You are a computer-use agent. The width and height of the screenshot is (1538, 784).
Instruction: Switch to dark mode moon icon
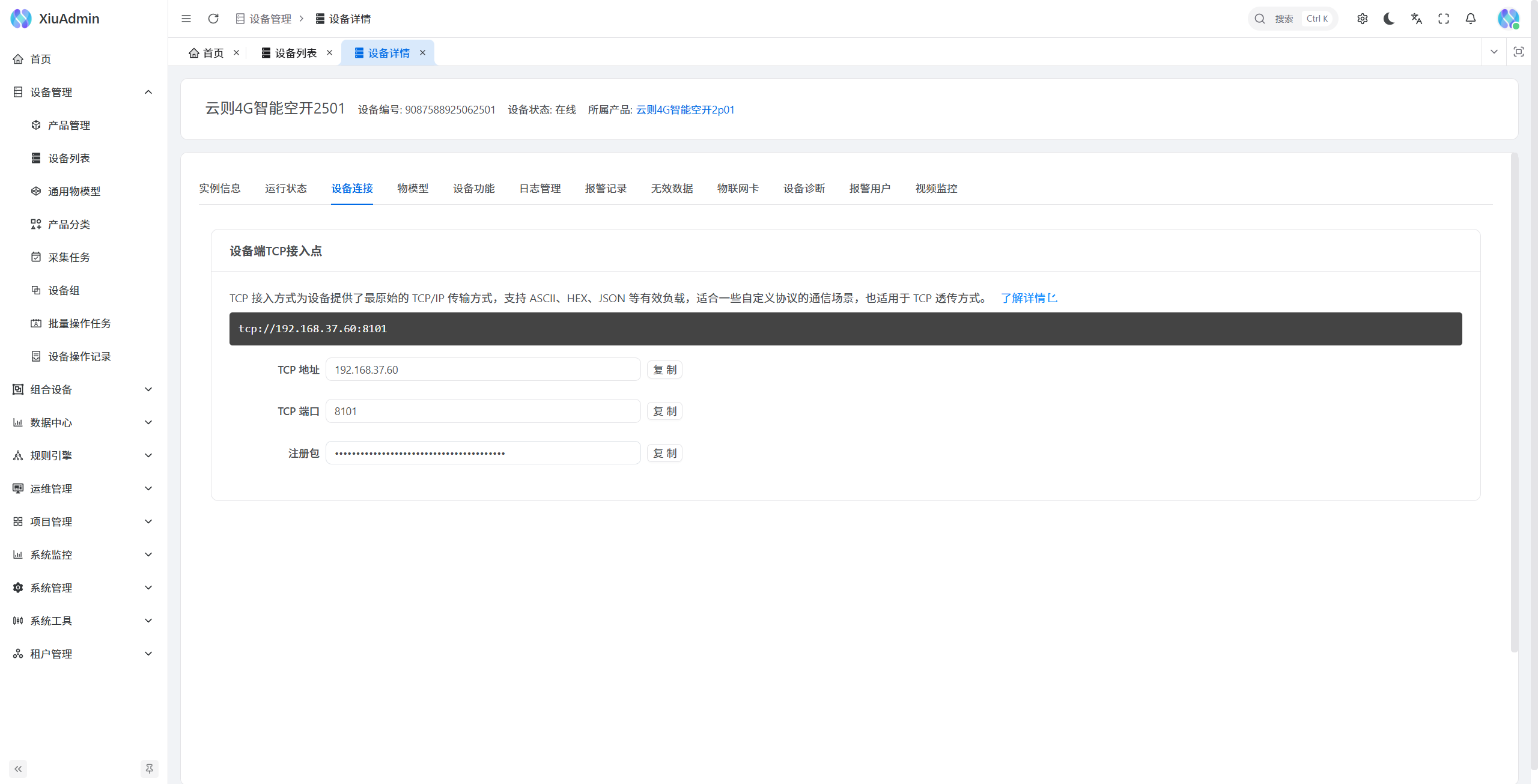[x=1389, y=19]
